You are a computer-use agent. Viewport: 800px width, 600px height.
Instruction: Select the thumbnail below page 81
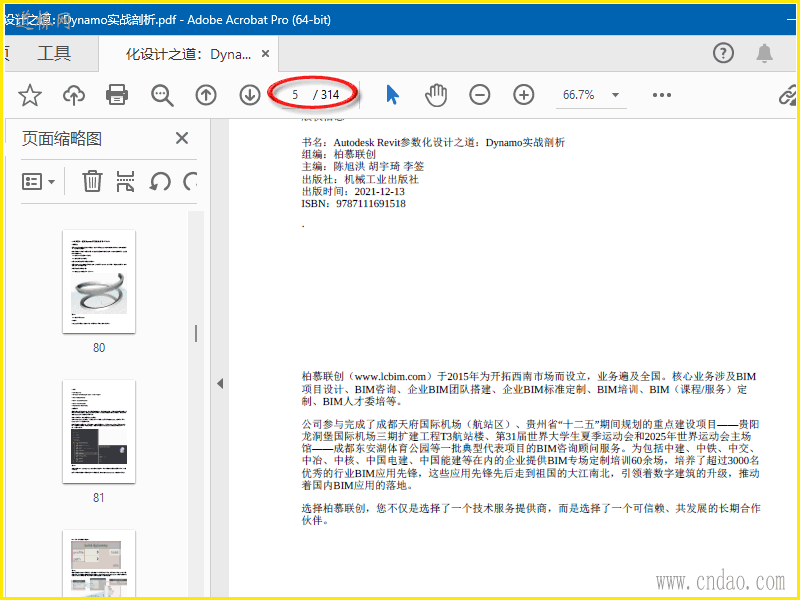[x=99, y=563]
